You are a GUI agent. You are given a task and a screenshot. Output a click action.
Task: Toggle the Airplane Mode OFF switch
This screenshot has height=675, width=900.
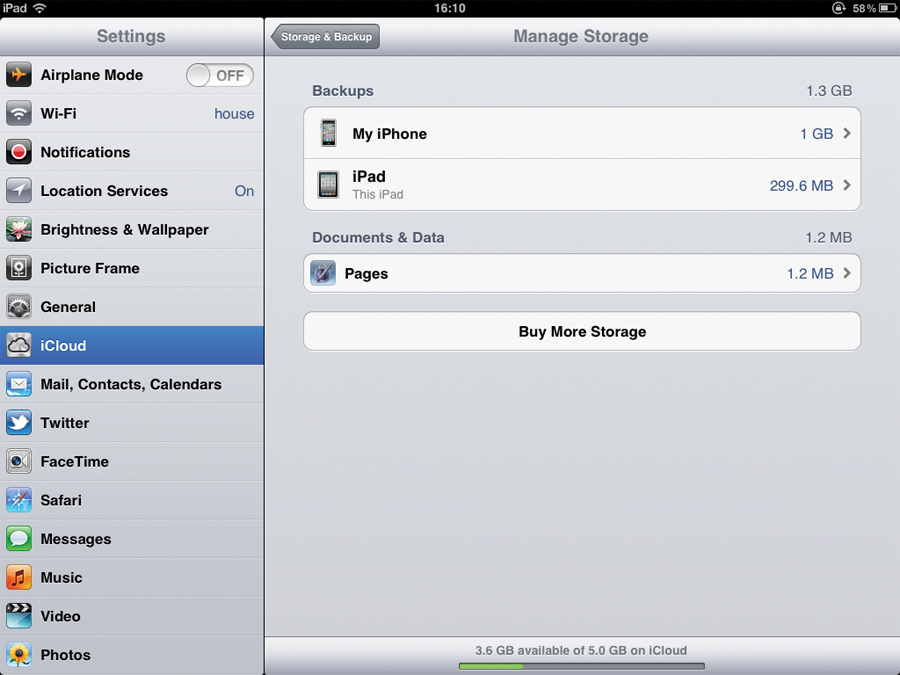(220, 75)
